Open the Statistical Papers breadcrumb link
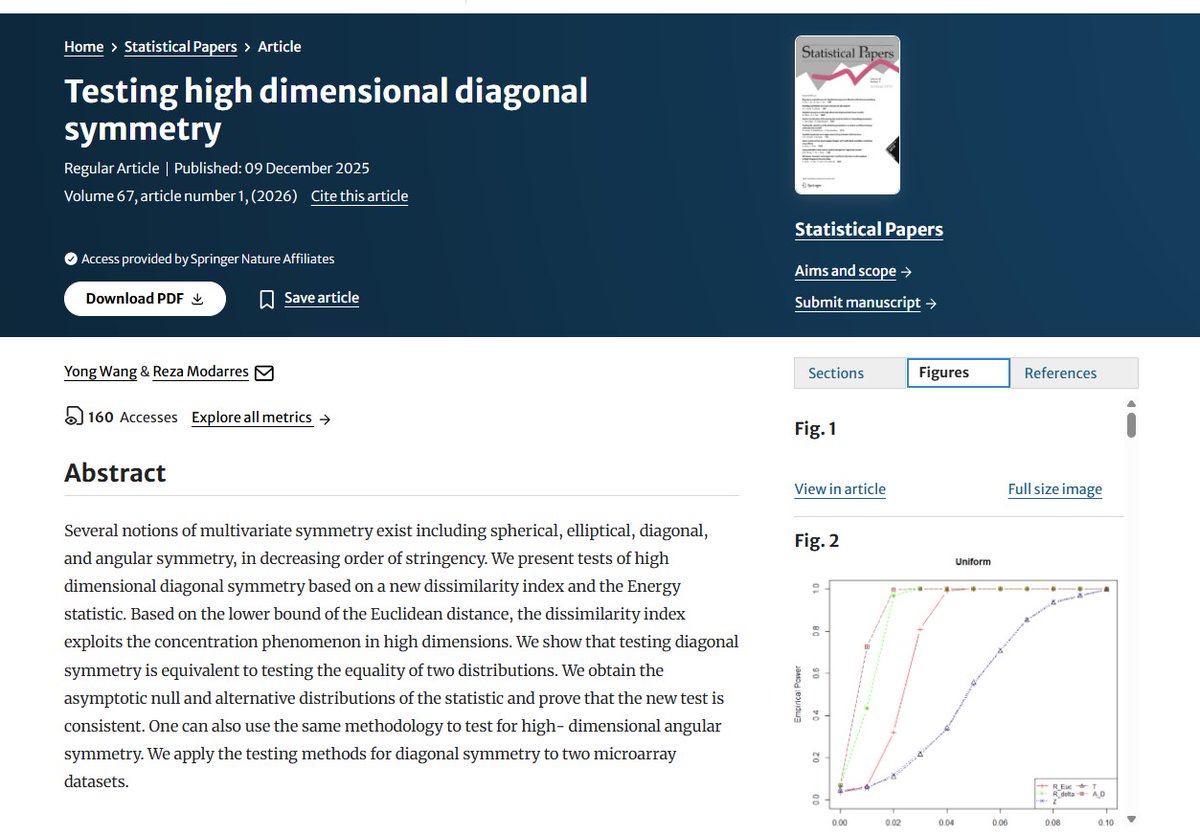The image size is (1200, 836). pyautogui.click(x=180, y=47)
